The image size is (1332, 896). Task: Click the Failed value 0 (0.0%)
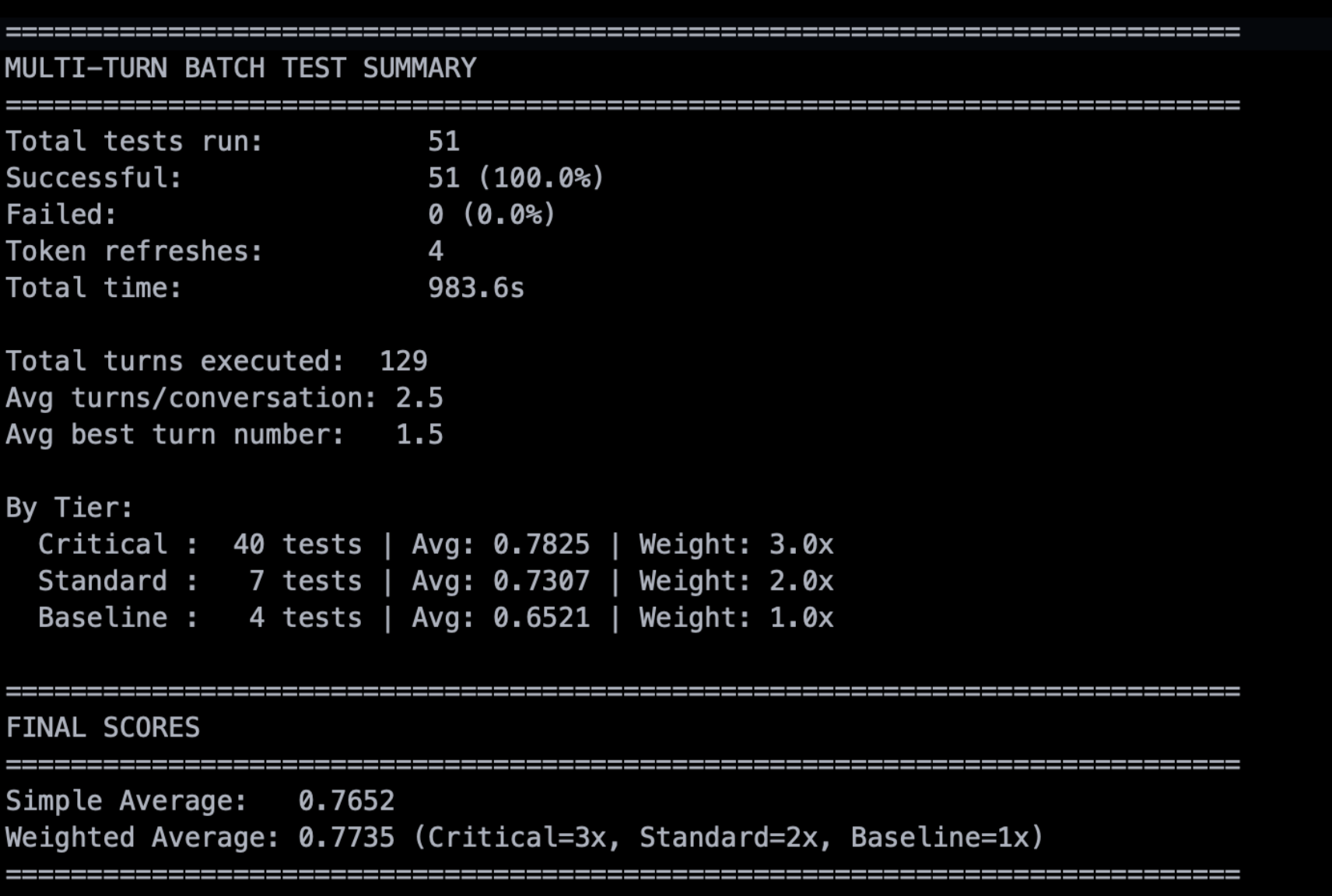[x=492, y=215]
